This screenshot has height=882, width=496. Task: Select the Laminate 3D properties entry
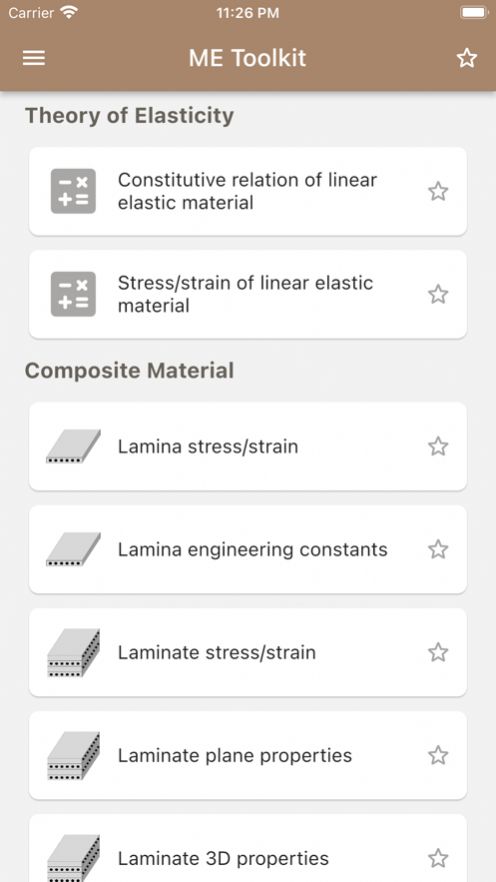click(x=247, y=849)
